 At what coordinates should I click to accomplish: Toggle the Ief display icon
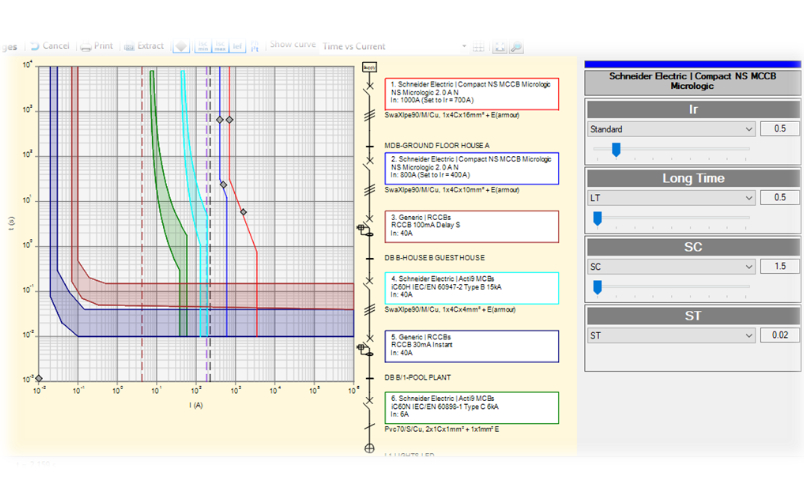click(x=237, y=47)
